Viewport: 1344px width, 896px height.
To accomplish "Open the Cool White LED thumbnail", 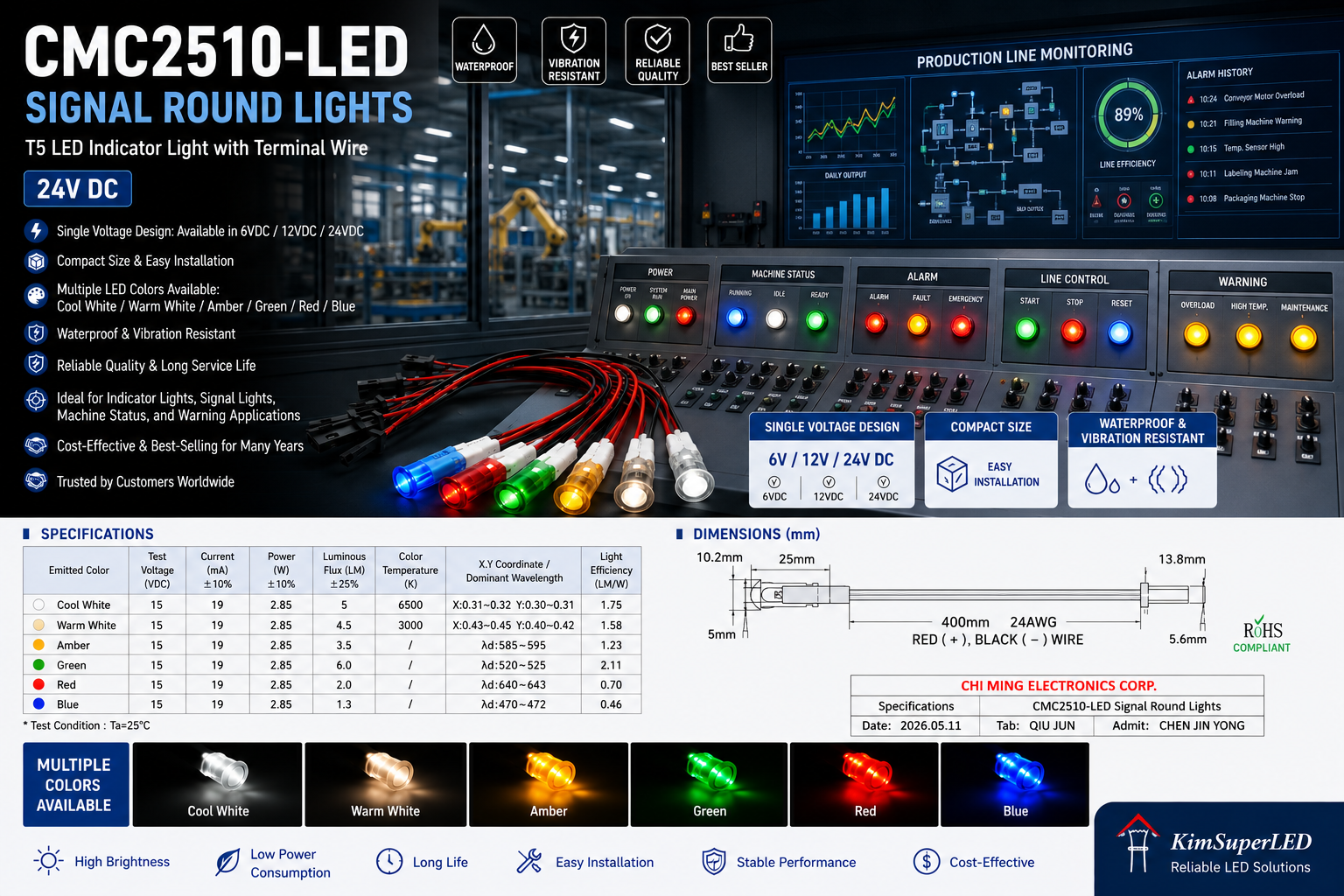I will (x=218, y=785).
